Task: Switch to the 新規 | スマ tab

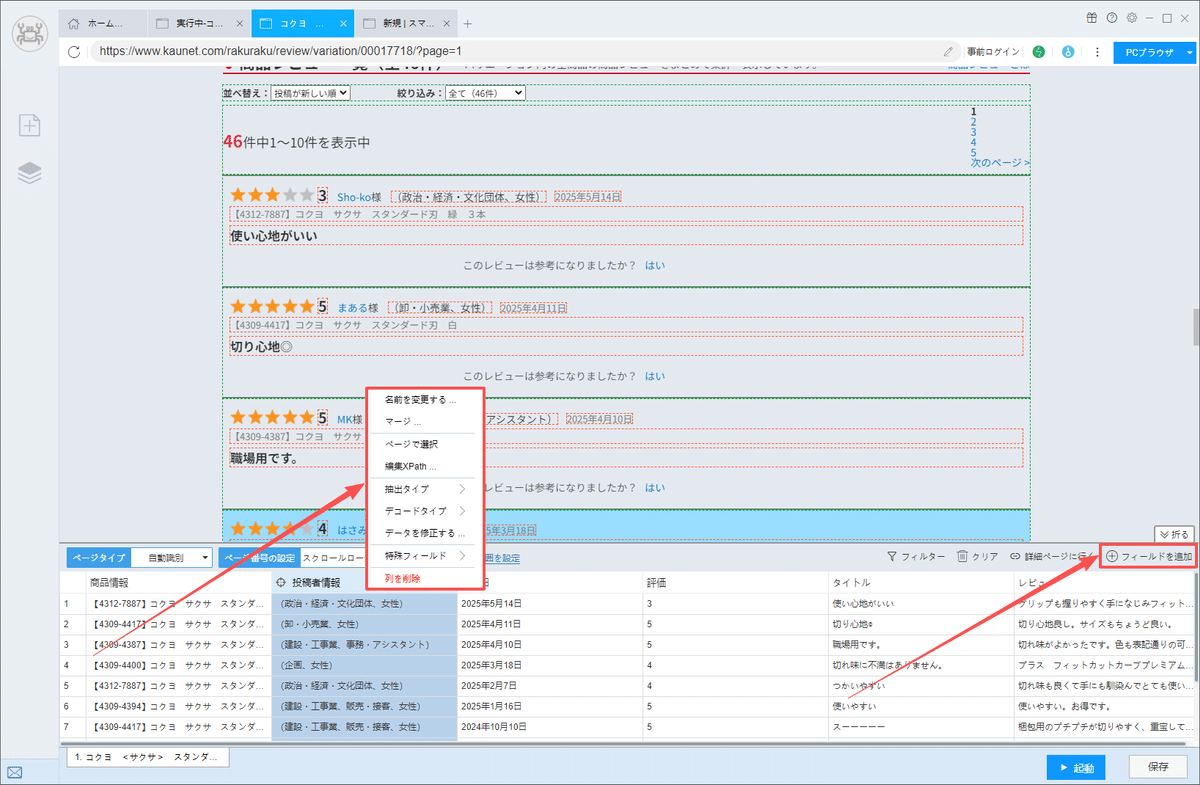Action: pos(405,23)
